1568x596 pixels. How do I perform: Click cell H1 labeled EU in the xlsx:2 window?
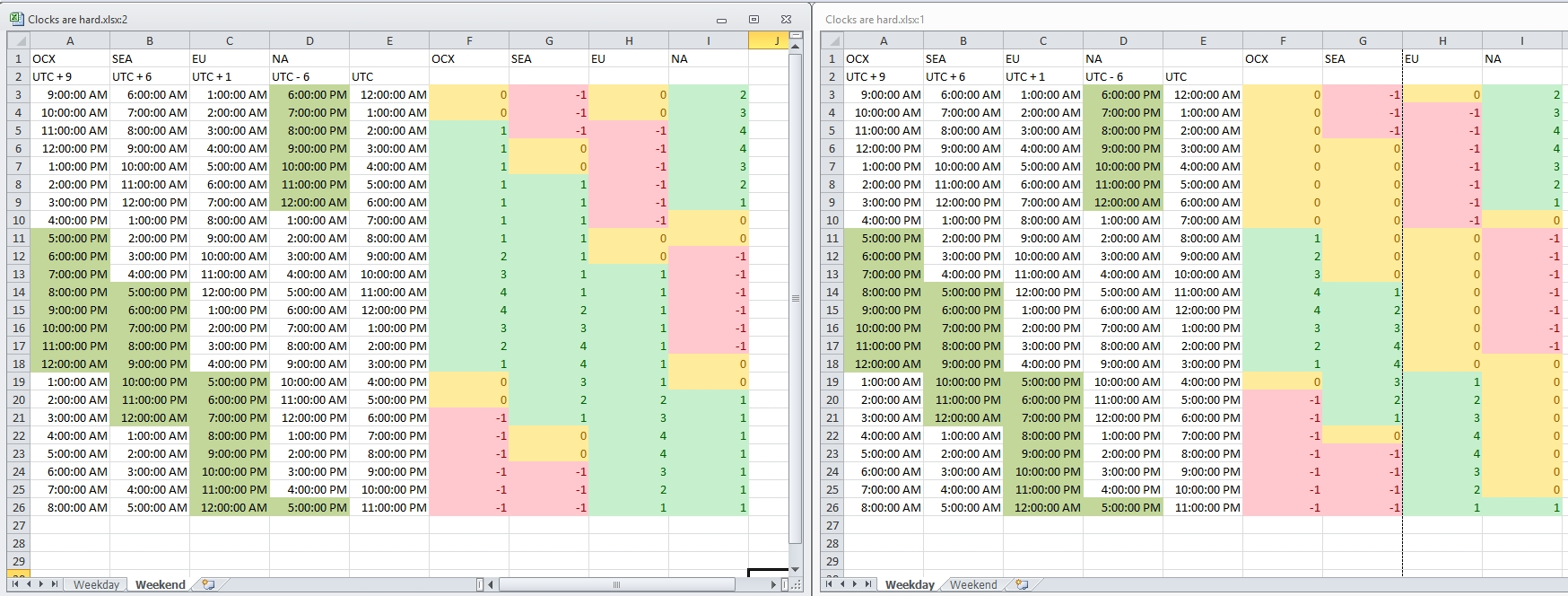coord(629,58)
